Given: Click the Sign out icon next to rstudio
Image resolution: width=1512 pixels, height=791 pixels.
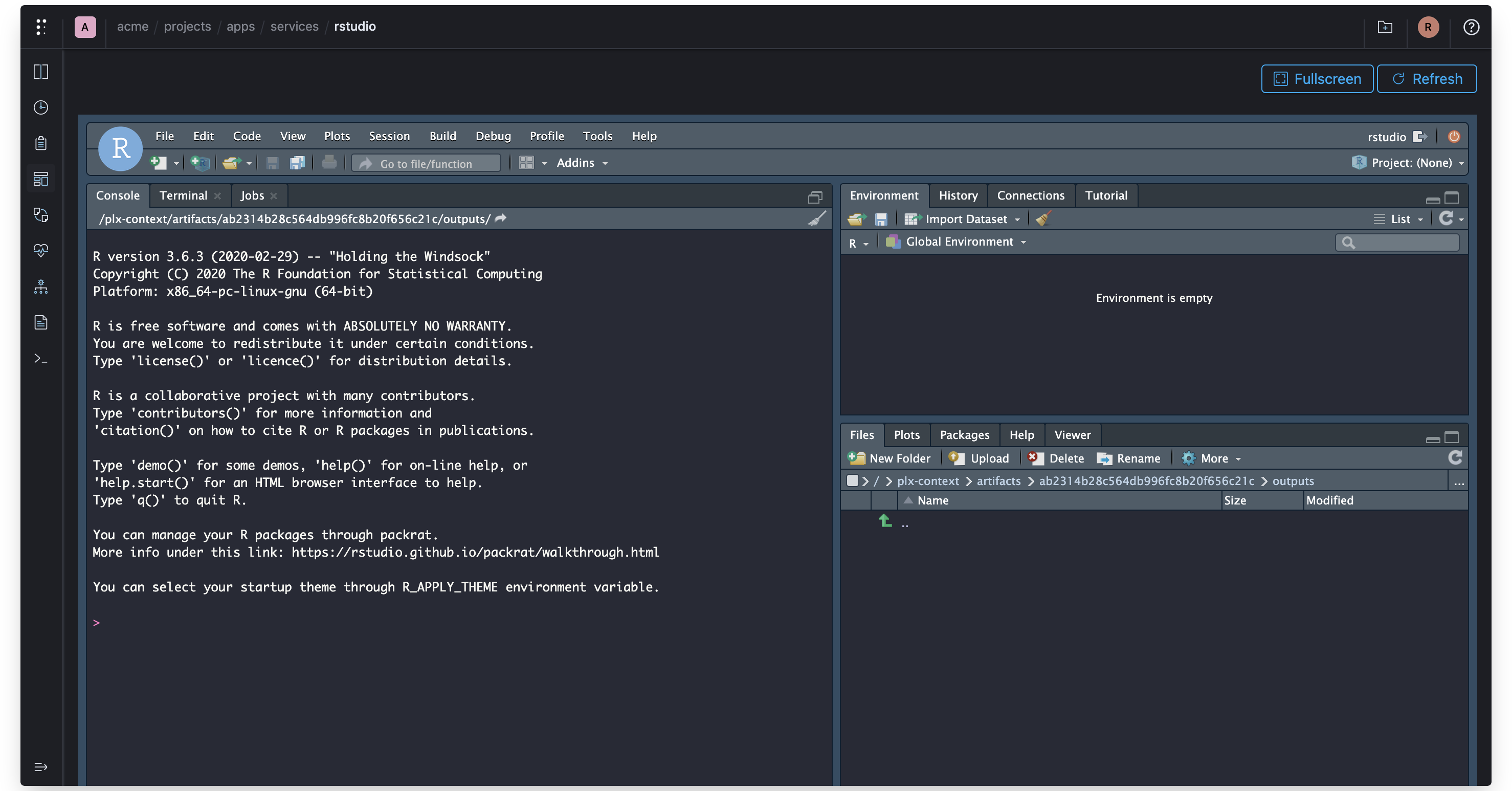Looking at the screenshot, I should click(x=1419, y=136).
